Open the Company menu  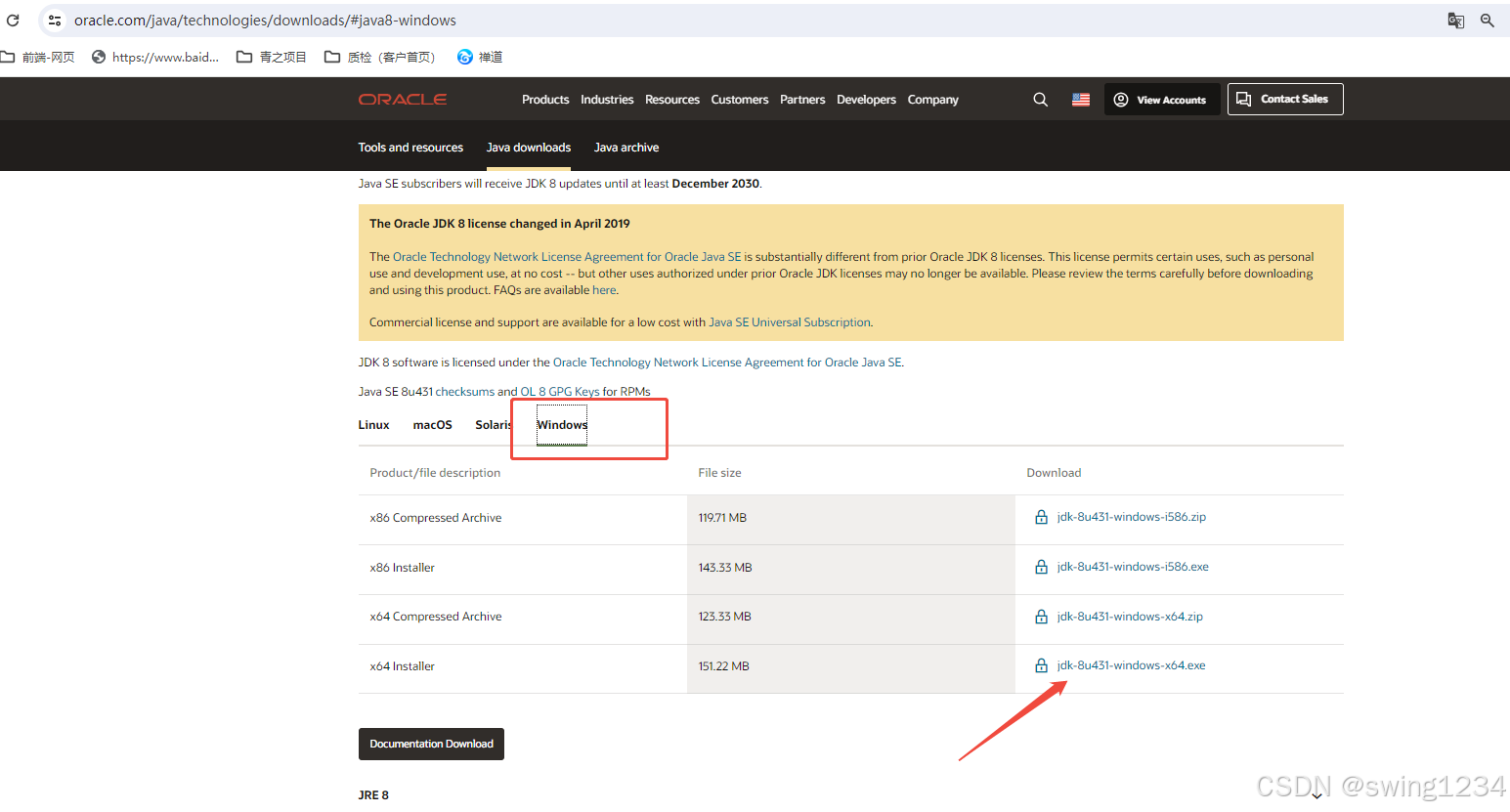[x=932, y=100]
